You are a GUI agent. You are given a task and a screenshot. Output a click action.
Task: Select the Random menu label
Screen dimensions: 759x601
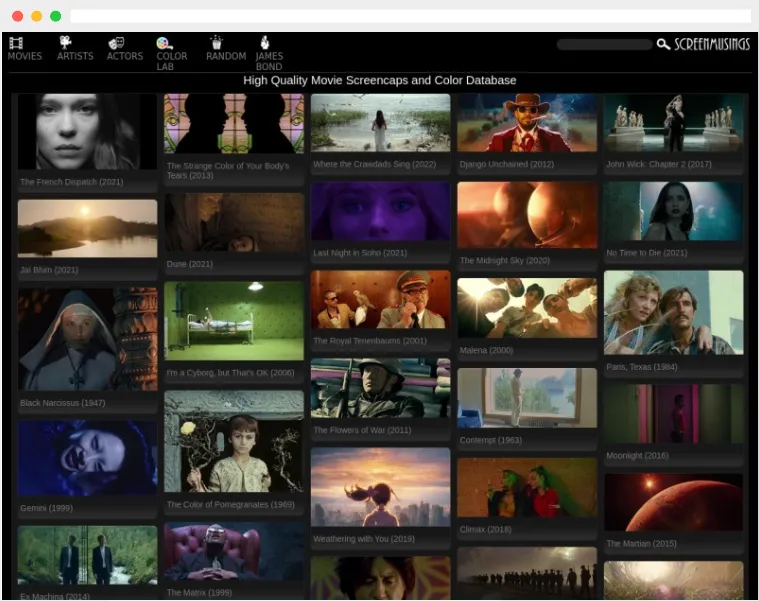click(x=226, y=56)
